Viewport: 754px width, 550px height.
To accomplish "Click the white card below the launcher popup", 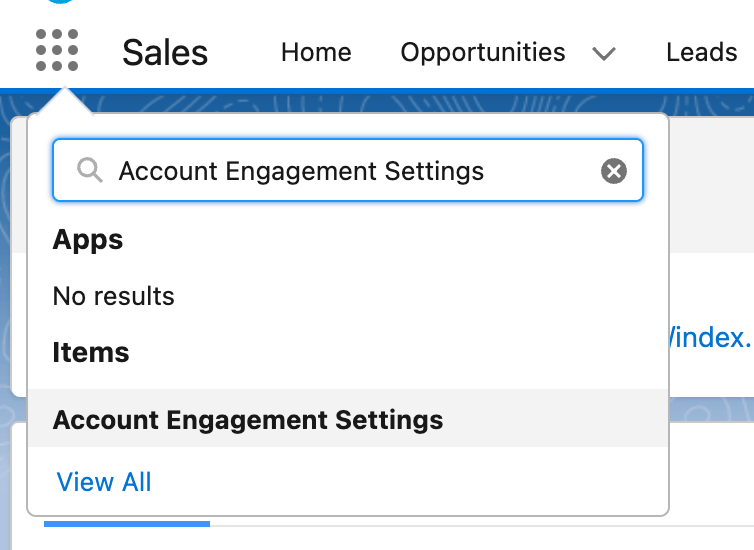I will (x=710, y=480).
